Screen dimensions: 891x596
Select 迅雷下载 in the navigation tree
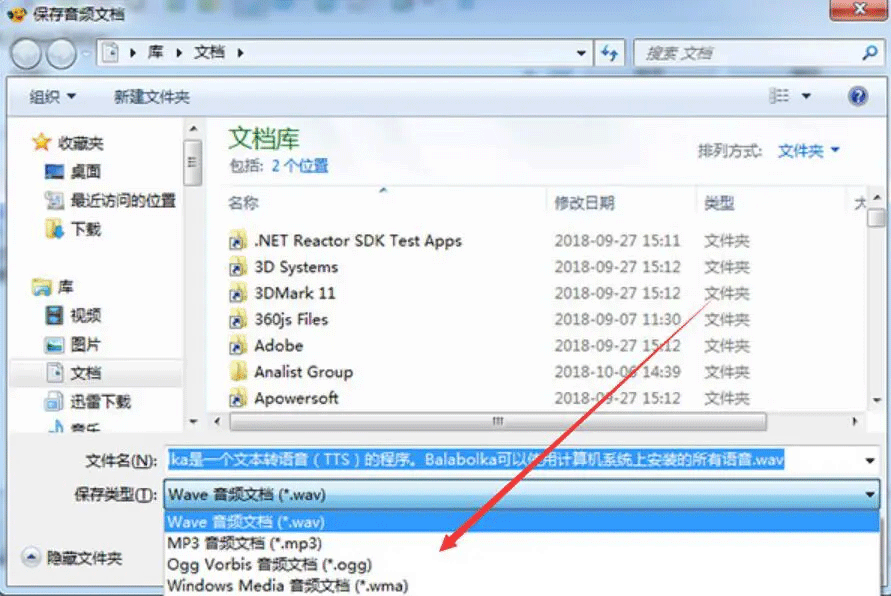(100, 402)
